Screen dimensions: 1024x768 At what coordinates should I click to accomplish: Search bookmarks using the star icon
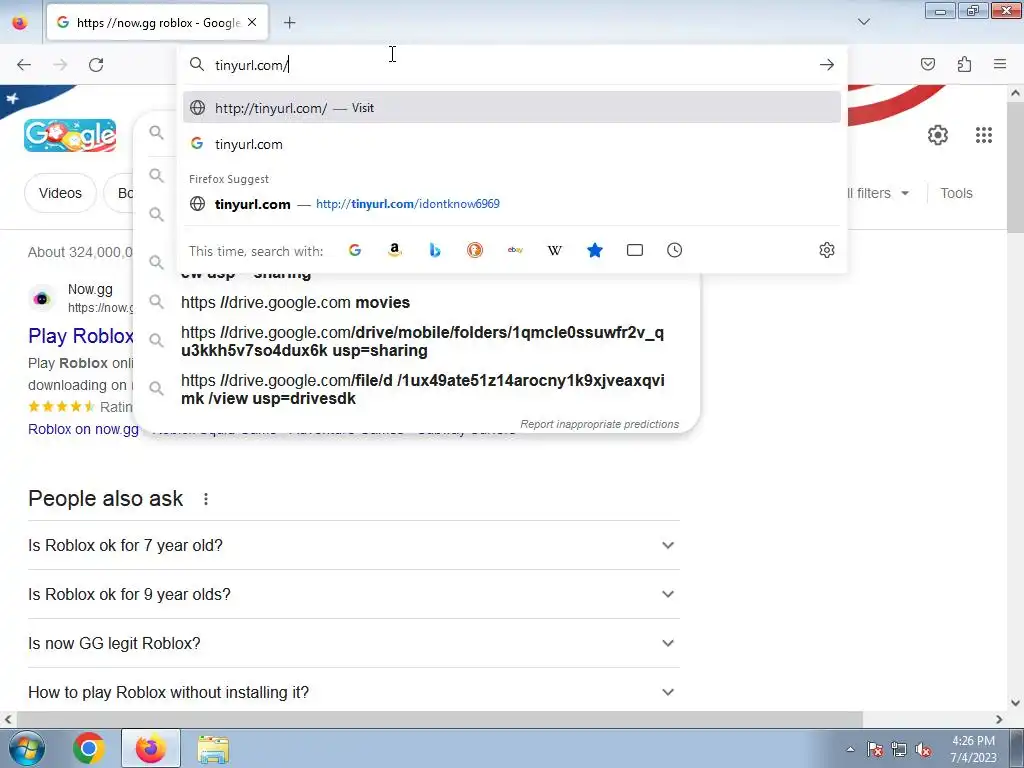[594, 250]
